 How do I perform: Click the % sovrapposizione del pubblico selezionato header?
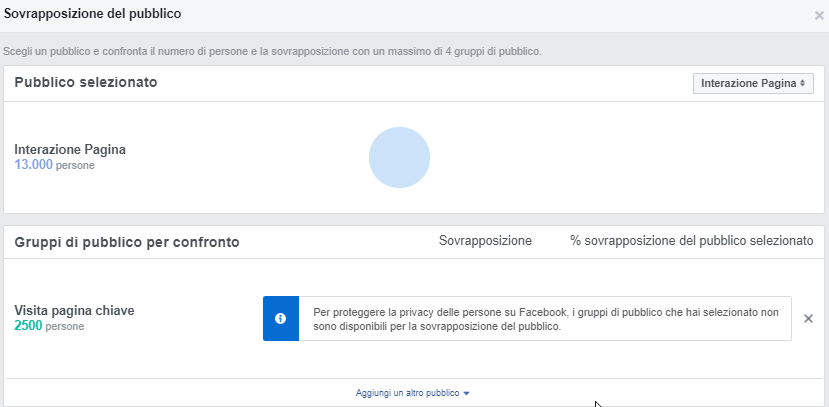[691, 241]
